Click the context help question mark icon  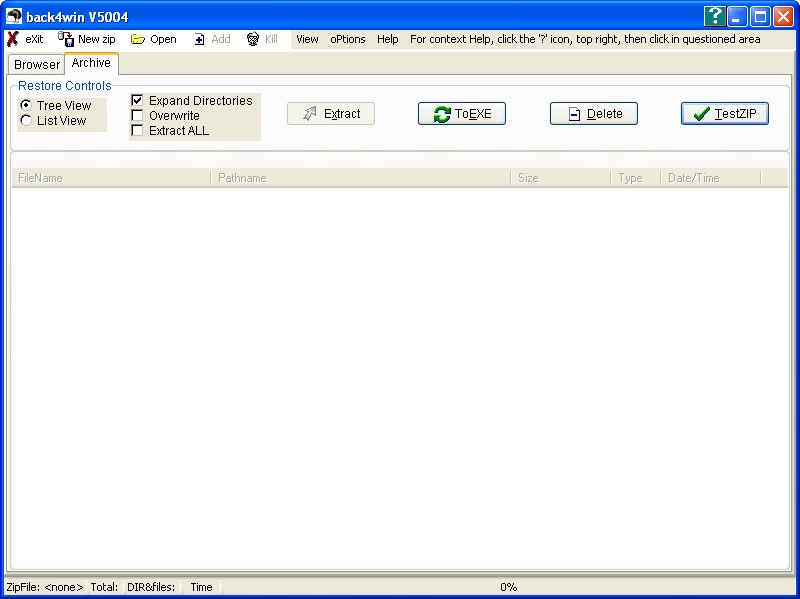pos(714,16)
